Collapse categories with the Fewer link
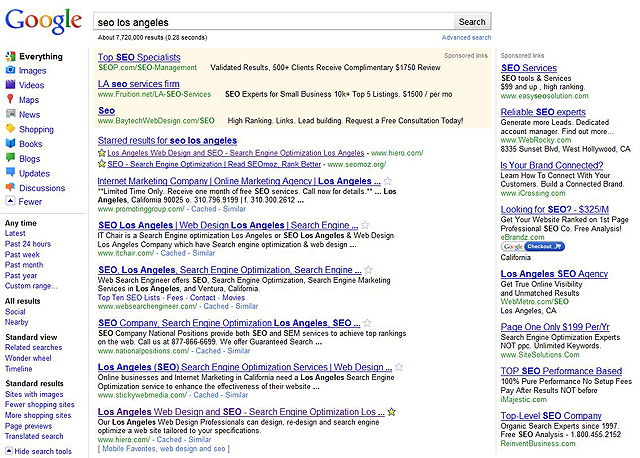Screen dimensions: 640x458 (x=29, y=201)
